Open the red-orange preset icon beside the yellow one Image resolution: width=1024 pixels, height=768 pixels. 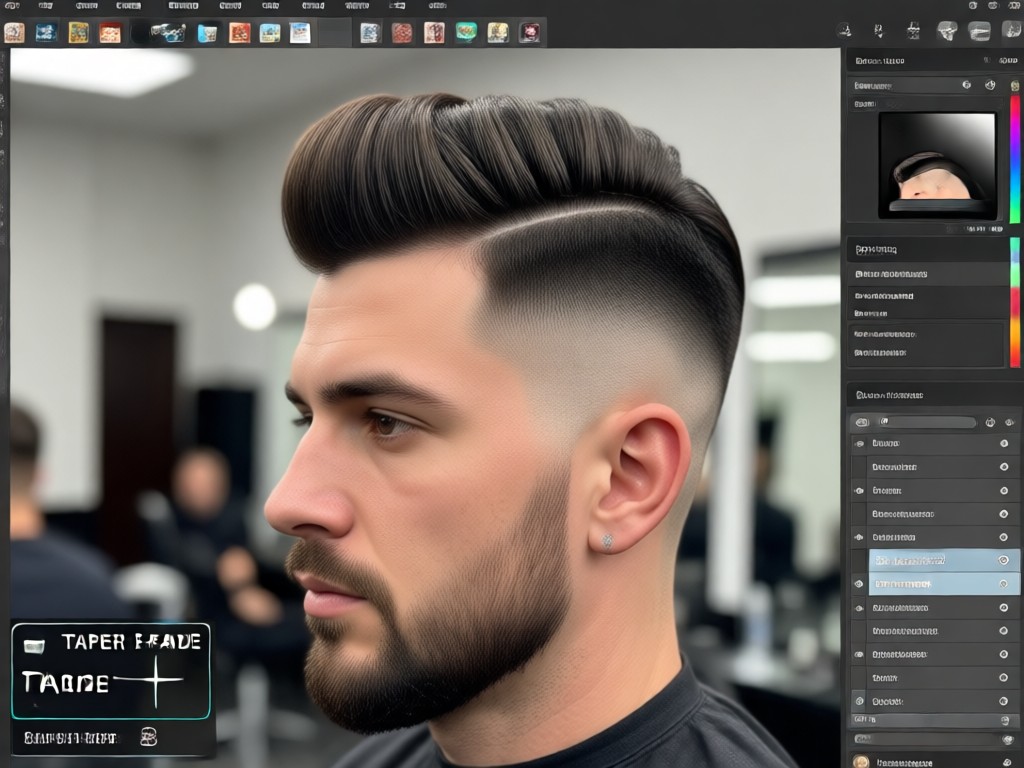[110, 33]
